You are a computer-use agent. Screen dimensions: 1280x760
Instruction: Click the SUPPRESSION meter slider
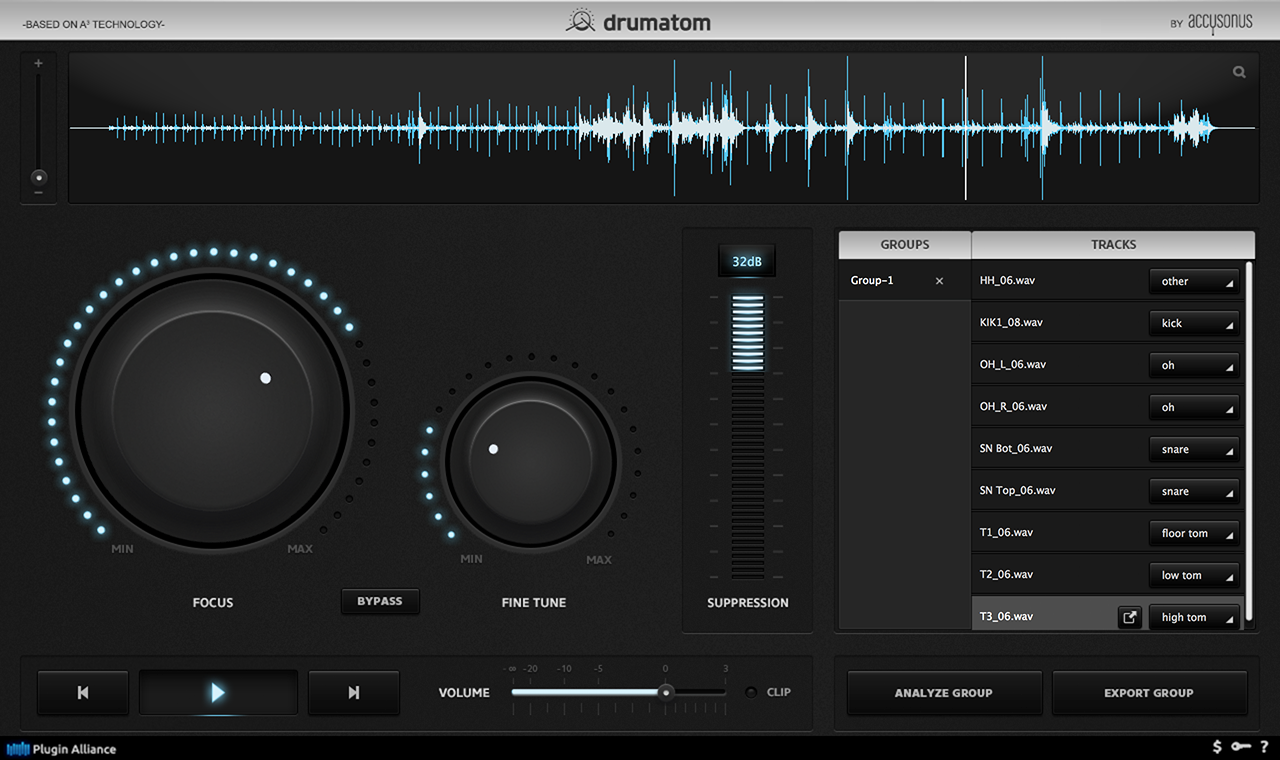click(747, 436)
